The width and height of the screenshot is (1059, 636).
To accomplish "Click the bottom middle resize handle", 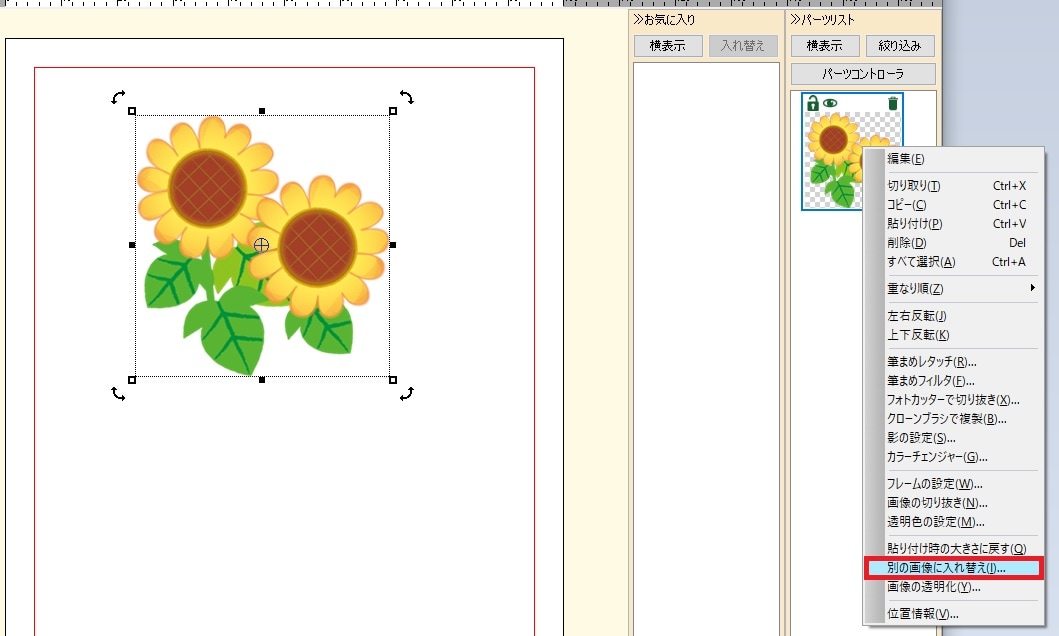I will (x=262, y=380).
